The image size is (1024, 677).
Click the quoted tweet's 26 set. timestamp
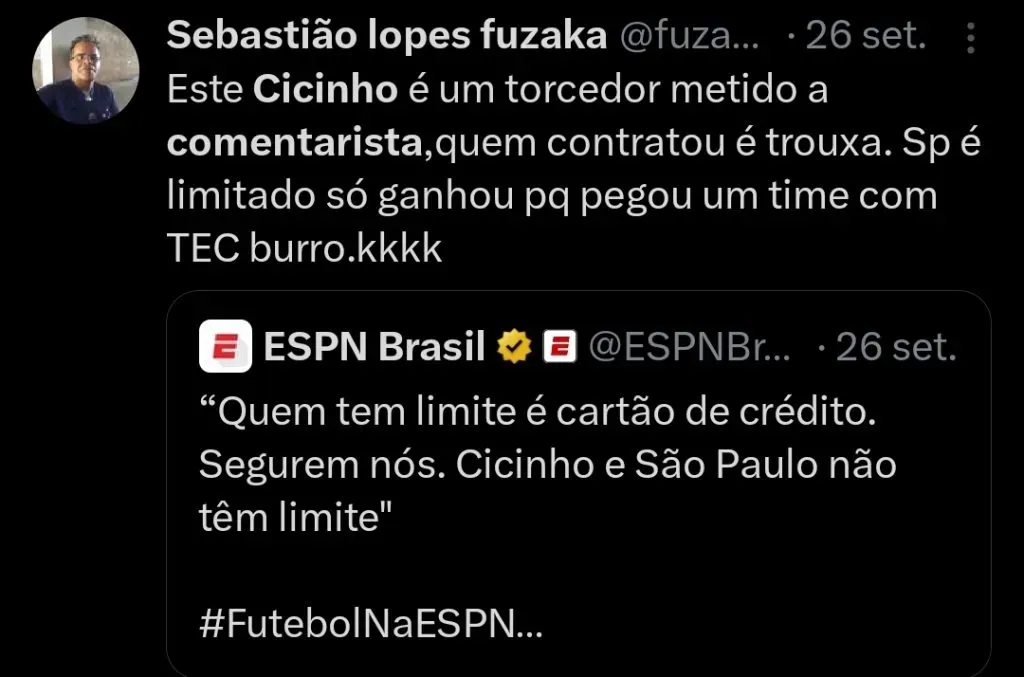coord(895,347)
